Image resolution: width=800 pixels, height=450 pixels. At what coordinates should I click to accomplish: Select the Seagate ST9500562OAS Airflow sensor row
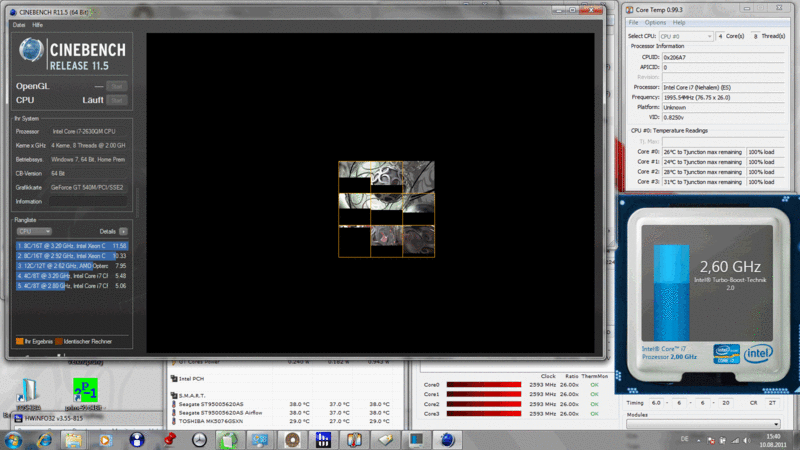coord(284,413)
